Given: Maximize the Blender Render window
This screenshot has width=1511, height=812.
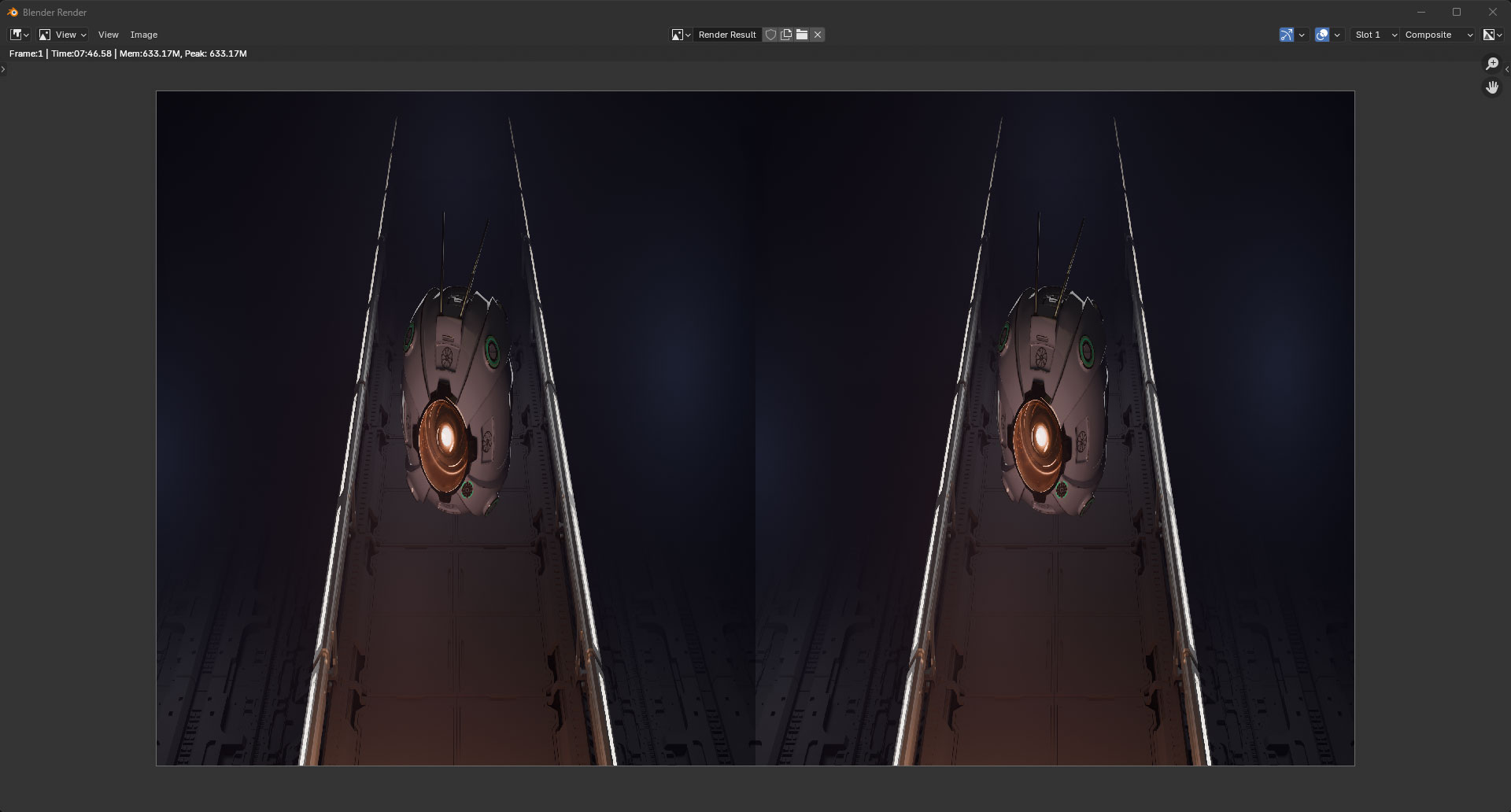Looking at the screenshot, I should tap(1457, 12).
